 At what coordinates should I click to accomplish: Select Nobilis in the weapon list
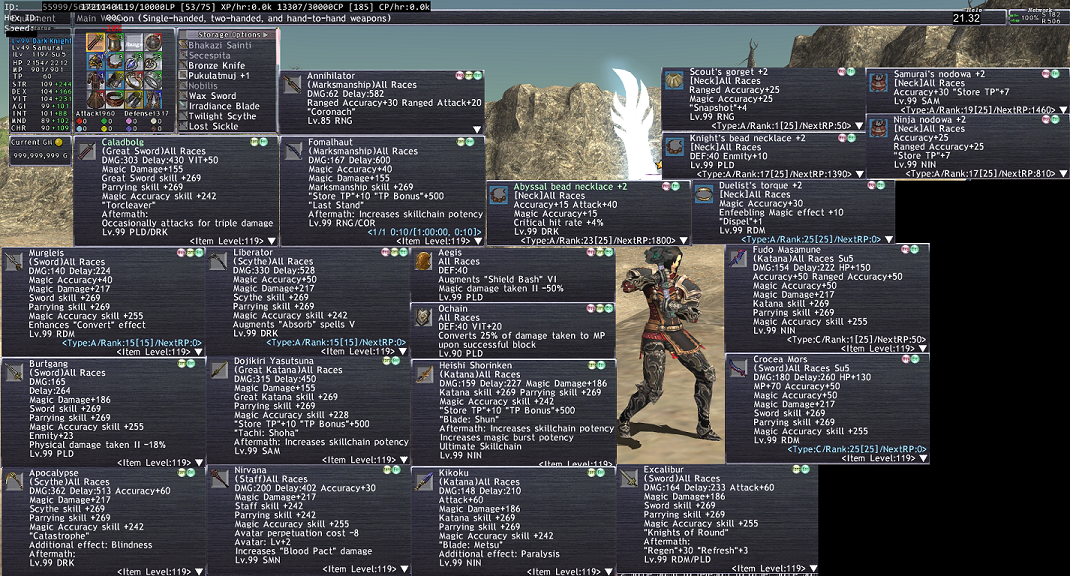coord(203,86)
